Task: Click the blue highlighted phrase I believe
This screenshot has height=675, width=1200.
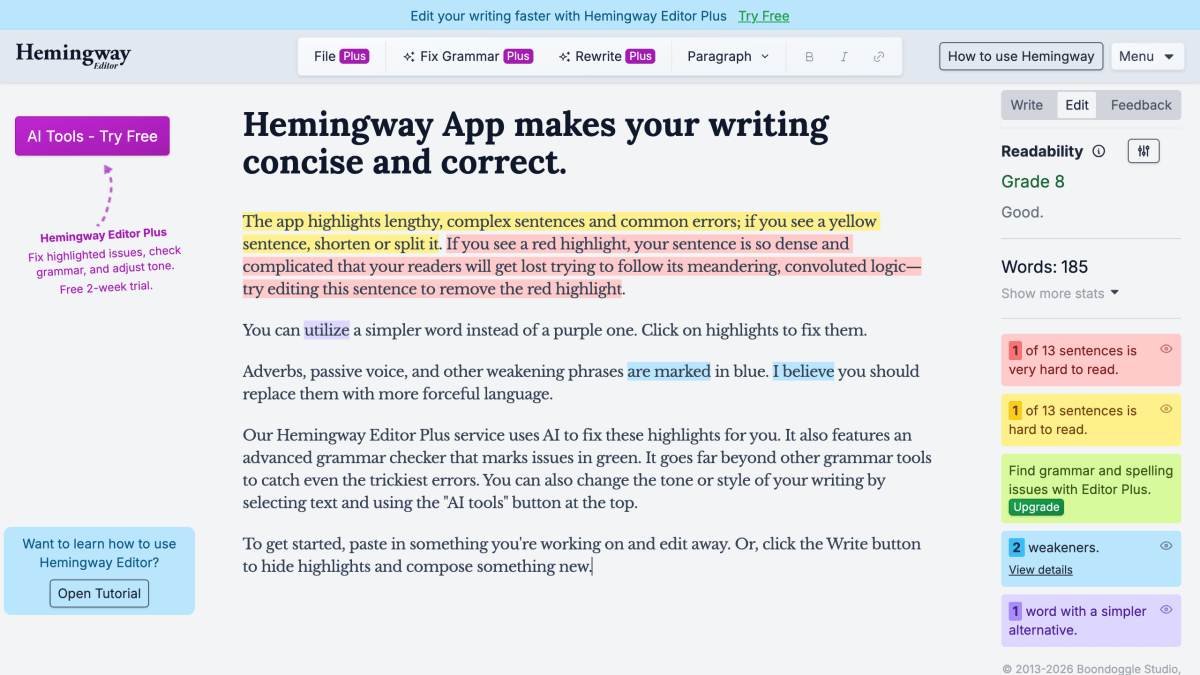Action: pos(803,371)
